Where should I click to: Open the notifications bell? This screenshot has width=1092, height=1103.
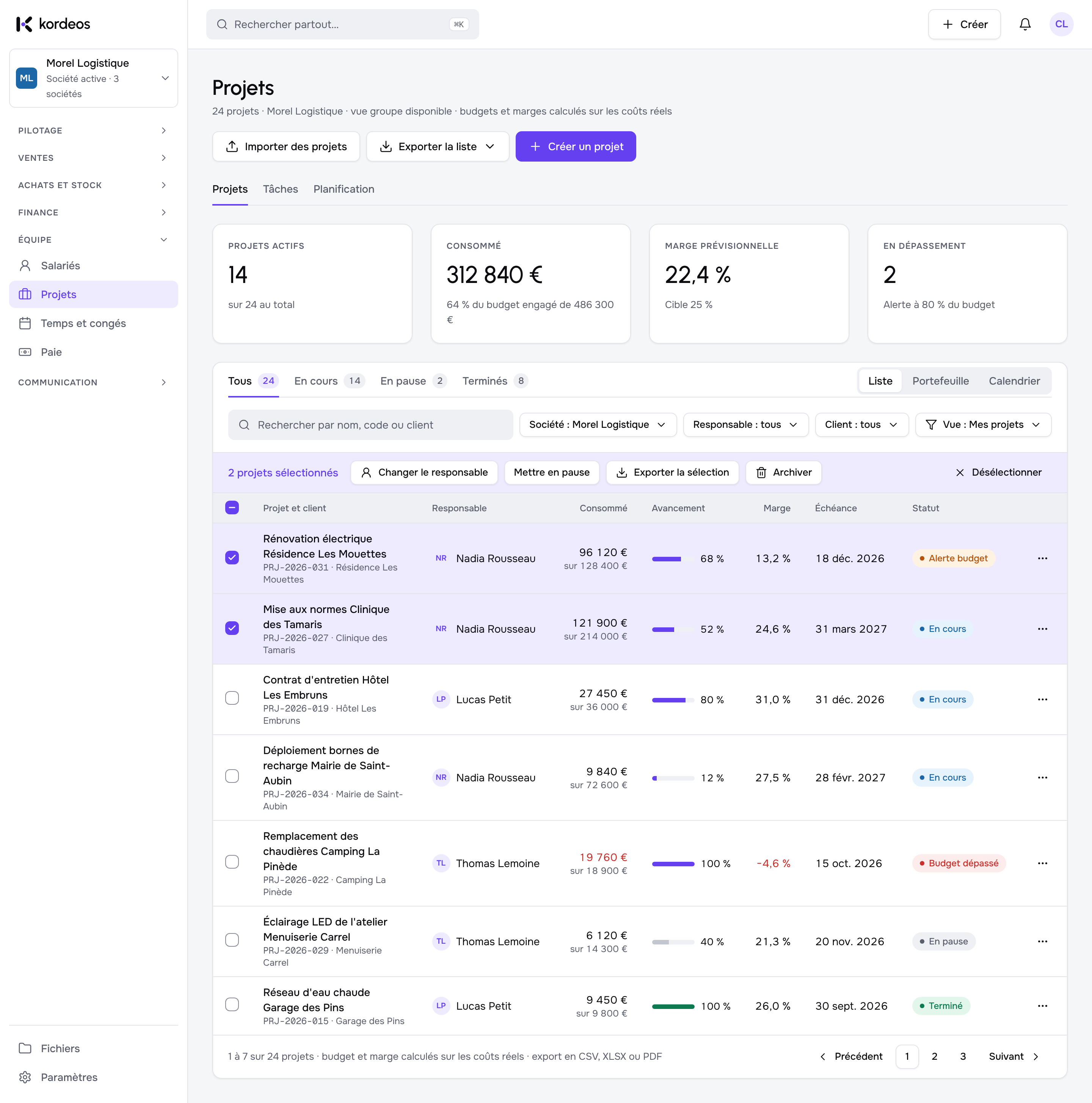[1025, 24]
